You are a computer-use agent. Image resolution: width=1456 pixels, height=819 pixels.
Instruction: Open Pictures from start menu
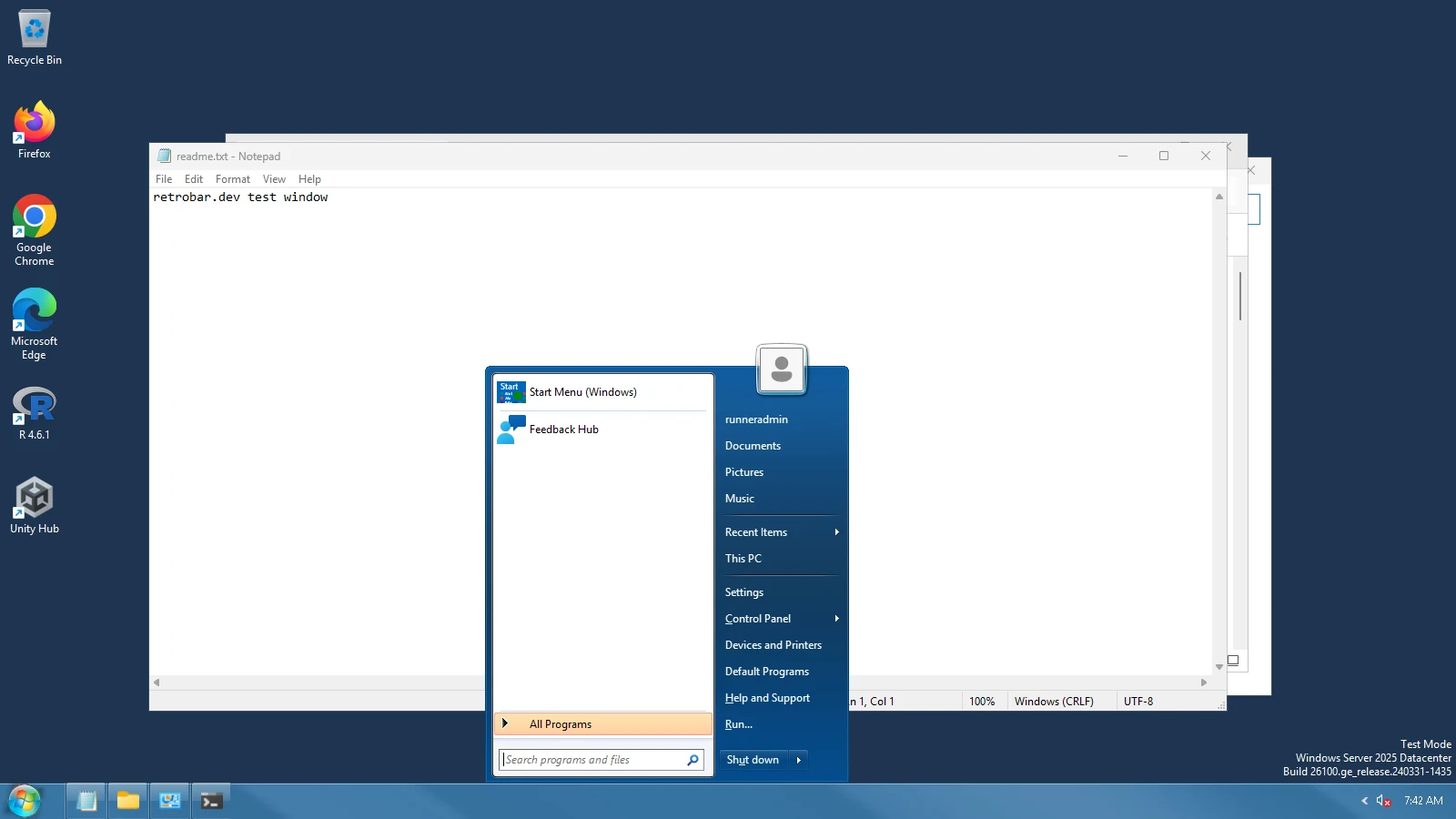(x=781, y=472)
